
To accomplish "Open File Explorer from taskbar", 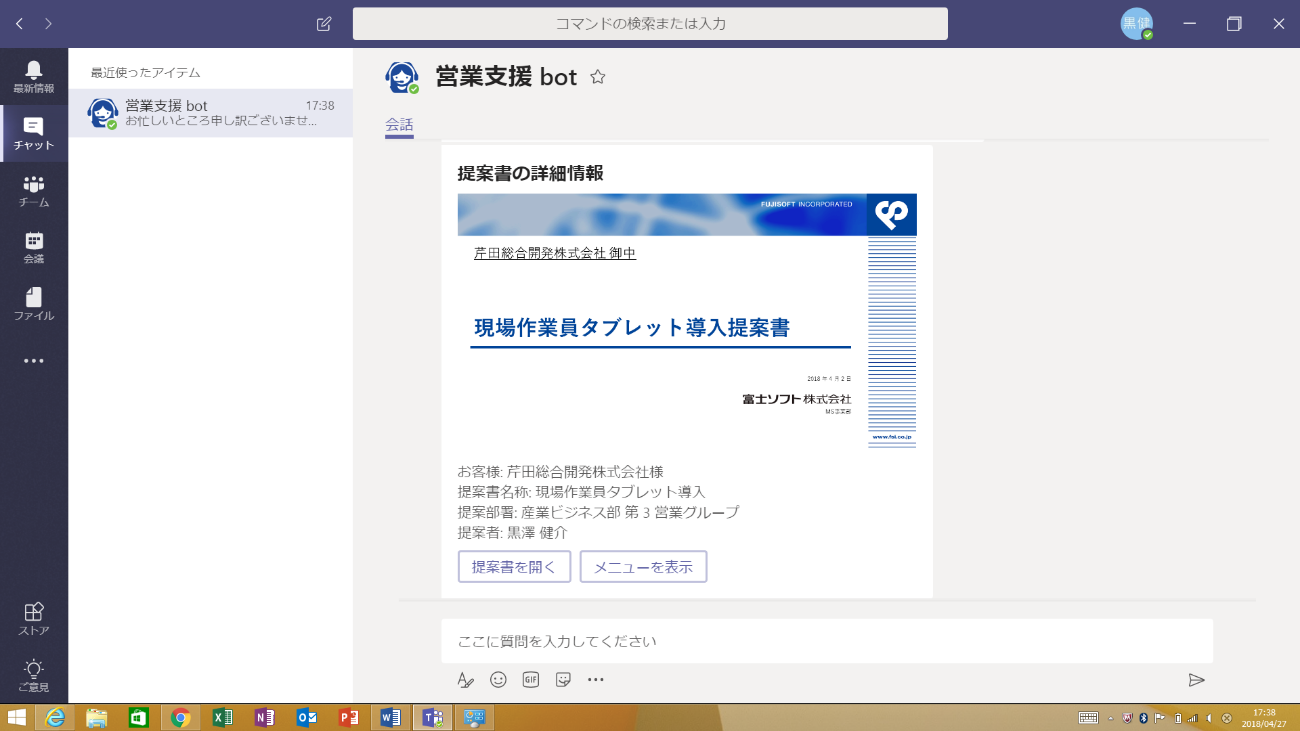I will [x=96, y=717].
